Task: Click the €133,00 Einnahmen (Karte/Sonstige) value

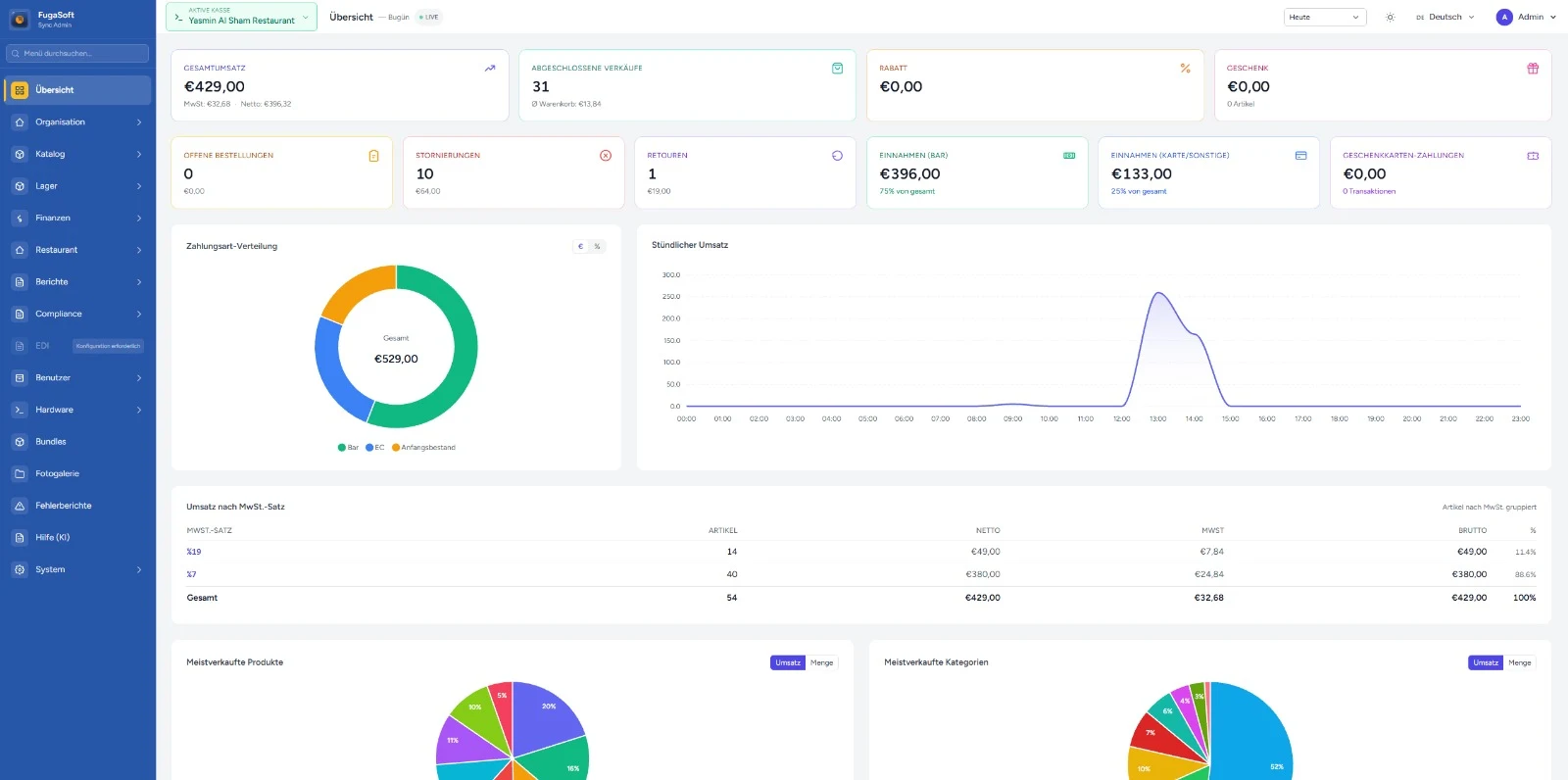Action: [1142, 173]
